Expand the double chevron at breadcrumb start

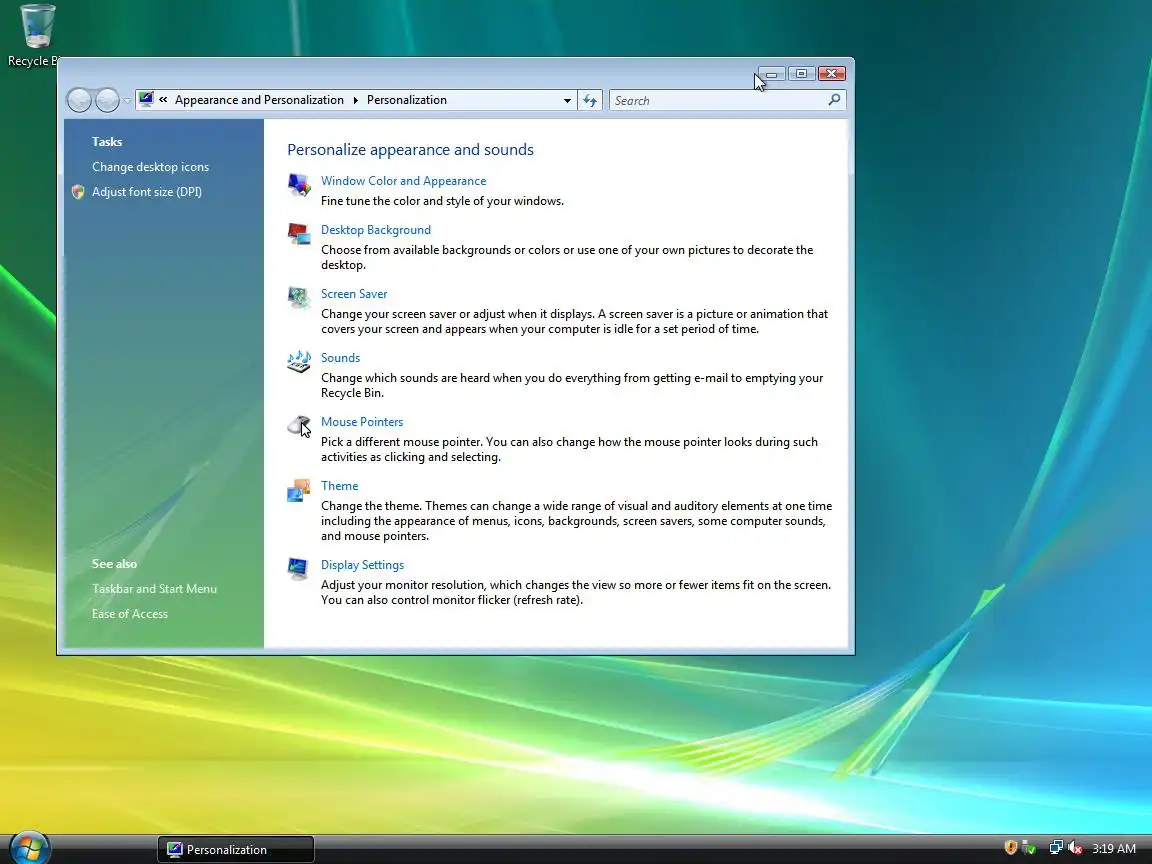(163, 99)
